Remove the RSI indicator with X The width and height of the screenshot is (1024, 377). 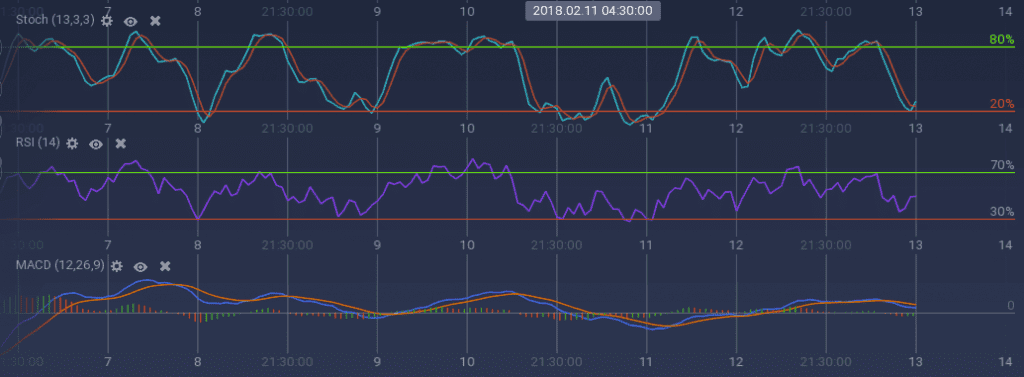click(x=120, y=144)
